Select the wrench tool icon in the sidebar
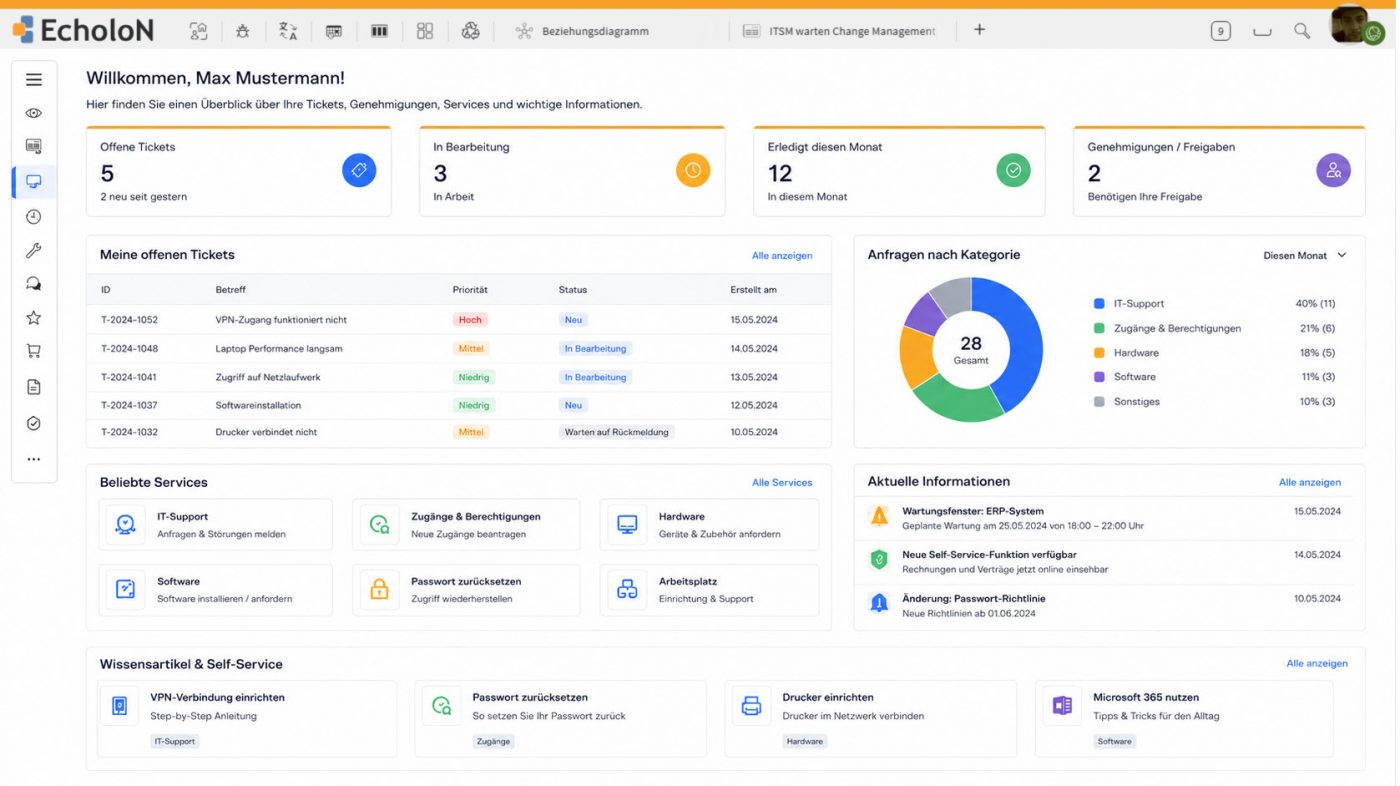The width and height of the screenshot is (1400, 786). (x=34, y=251)
